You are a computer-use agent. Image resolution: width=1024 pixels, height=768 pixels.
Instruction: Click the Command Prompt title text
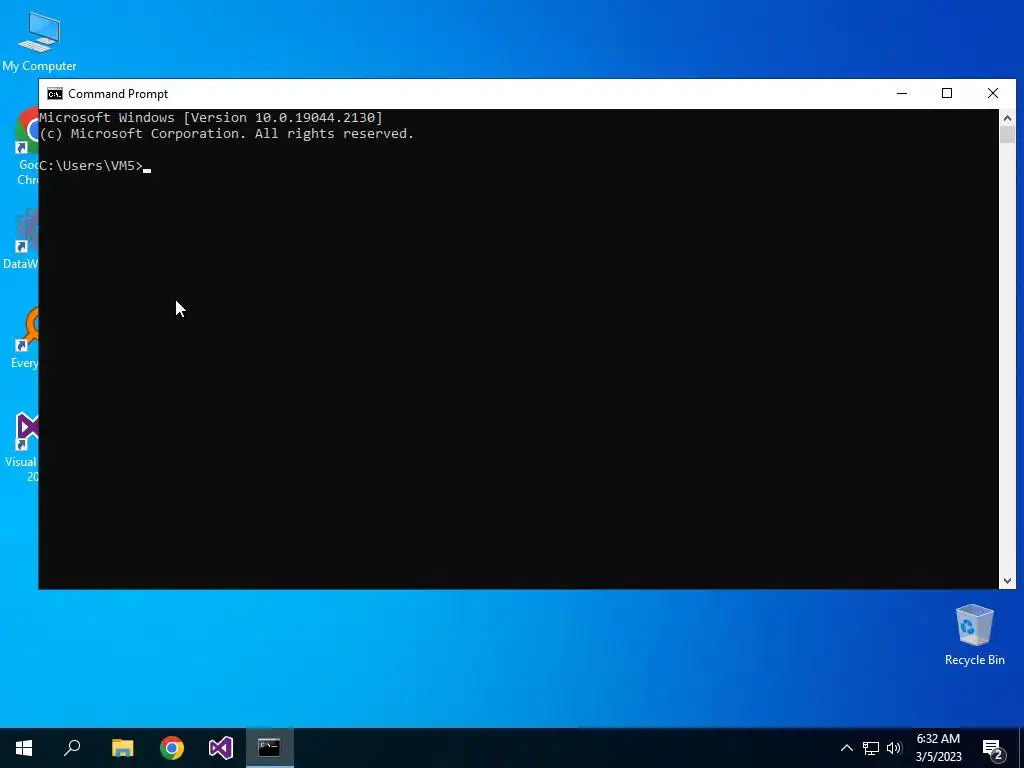[x=118, y=94]
